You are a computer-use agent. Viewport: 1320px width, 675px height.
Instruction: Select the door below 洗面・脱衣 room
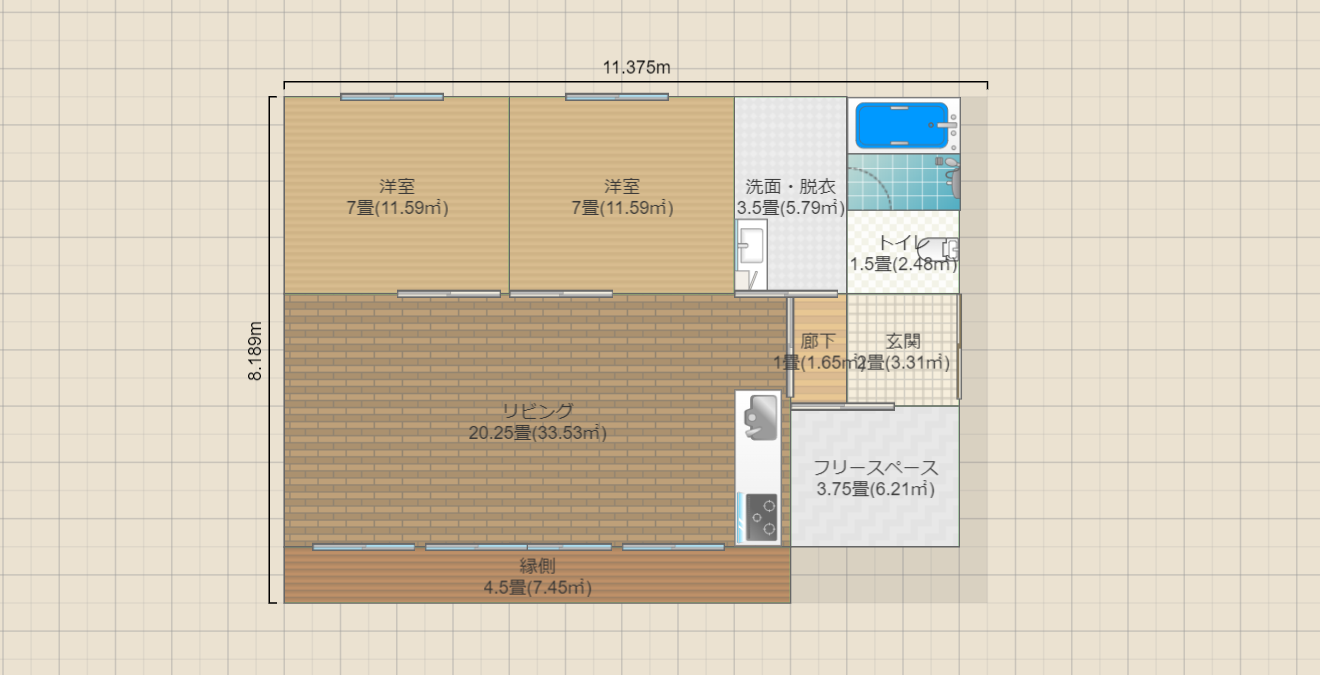point(786,294)
